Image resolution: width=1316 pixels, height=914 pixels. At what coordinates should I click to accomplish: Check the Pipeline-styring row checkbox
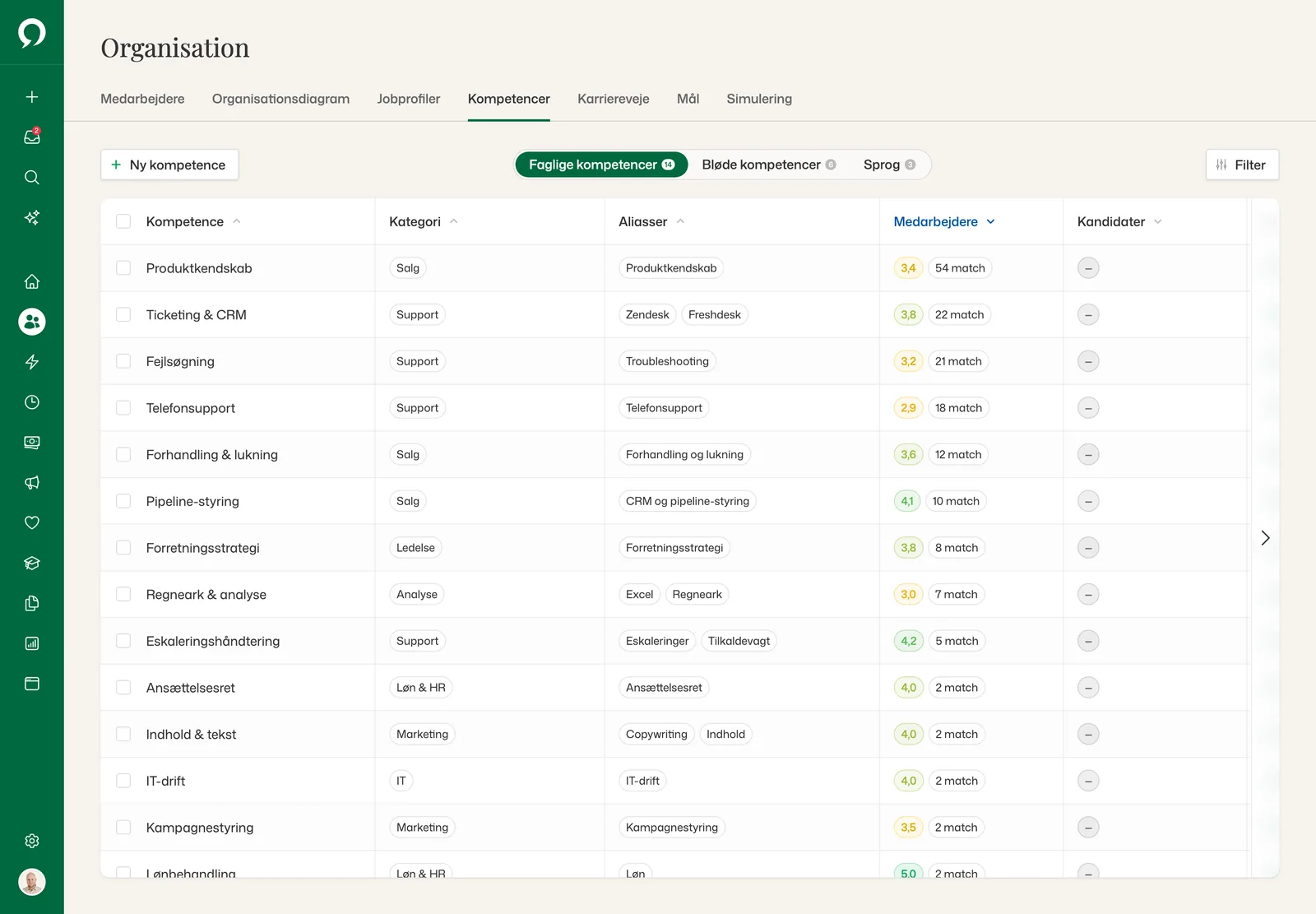pyautogui.click(x=123, y=501)
